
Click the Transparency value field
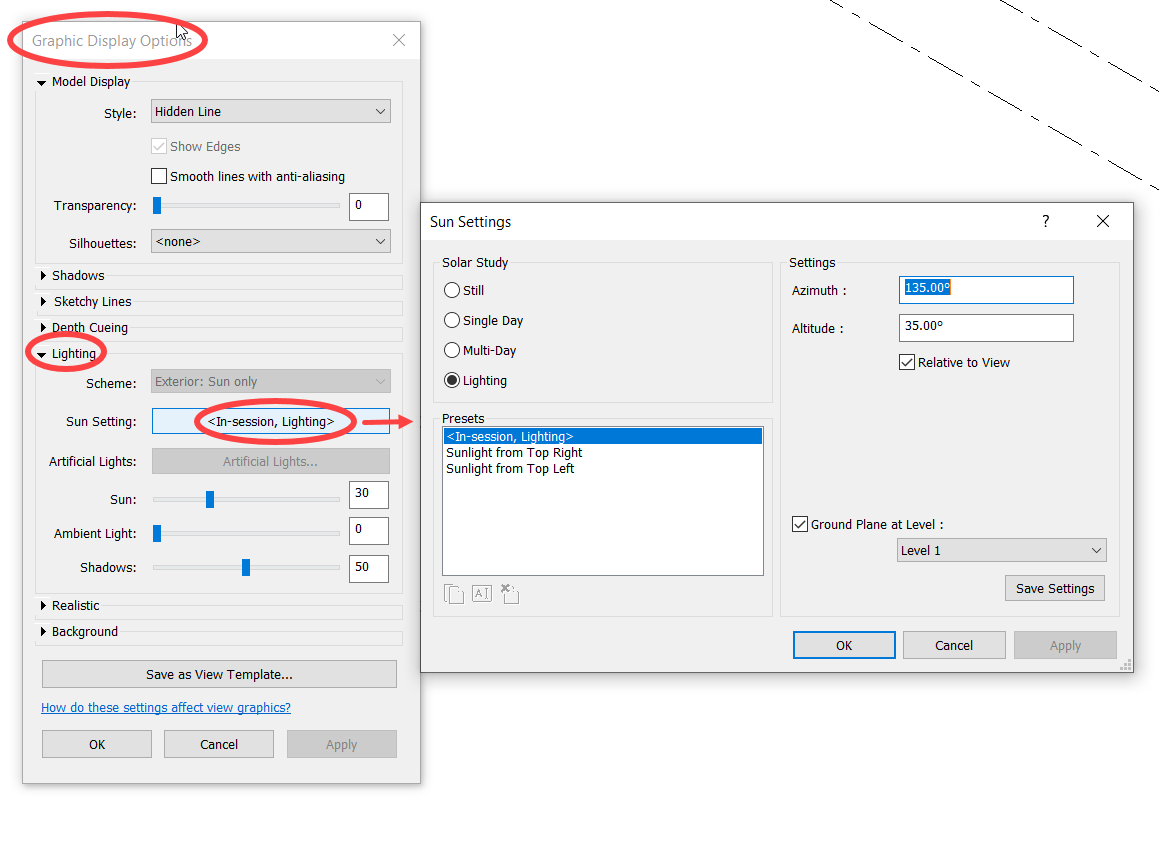click(369, 206)
